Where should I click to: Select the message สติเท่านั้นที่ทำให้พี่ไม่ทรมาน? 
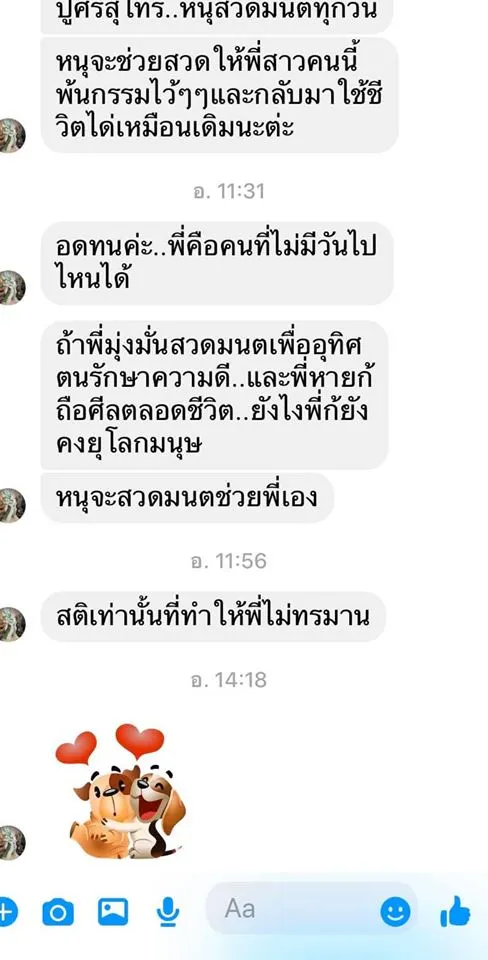pyautogui.click(x=213, y=617)
